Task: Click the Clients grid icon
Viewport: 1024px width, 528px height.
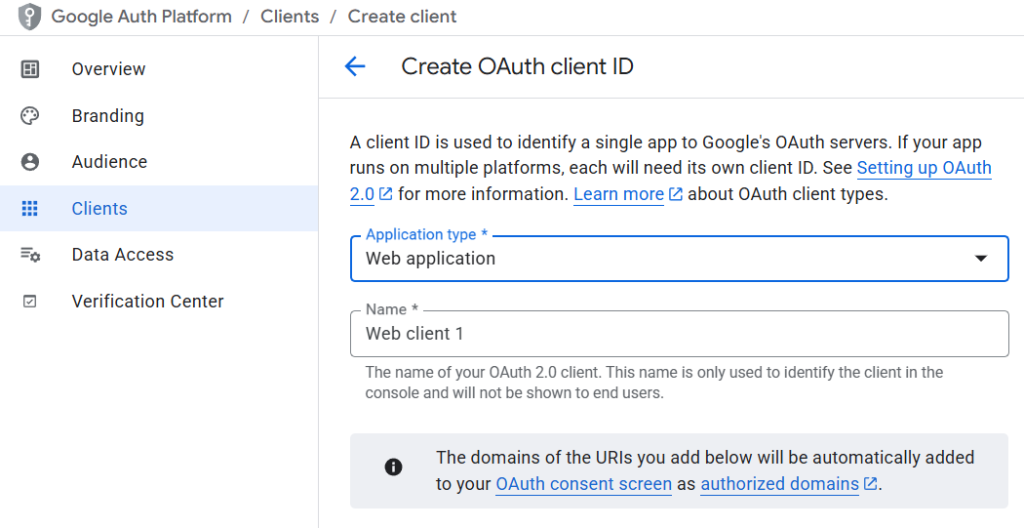Action: coord(30,208)
